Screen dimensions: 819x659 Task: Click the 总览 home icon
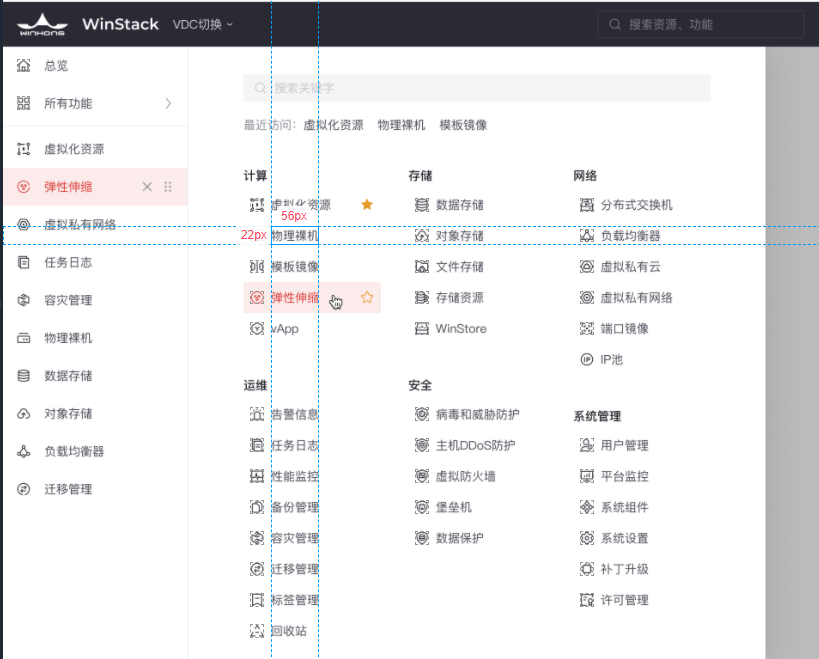point(24,66)
